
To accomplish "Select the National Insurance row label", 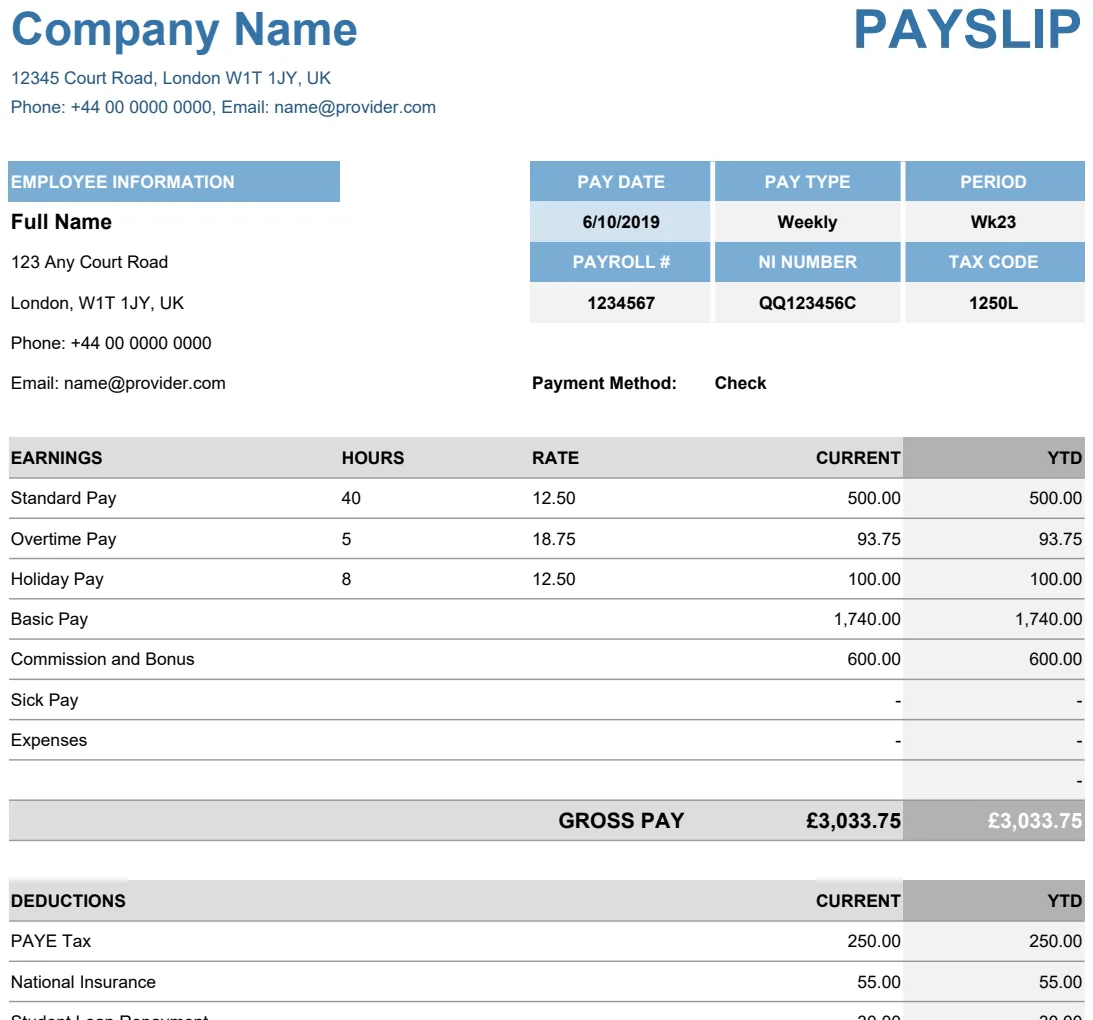I will [83, 982].
